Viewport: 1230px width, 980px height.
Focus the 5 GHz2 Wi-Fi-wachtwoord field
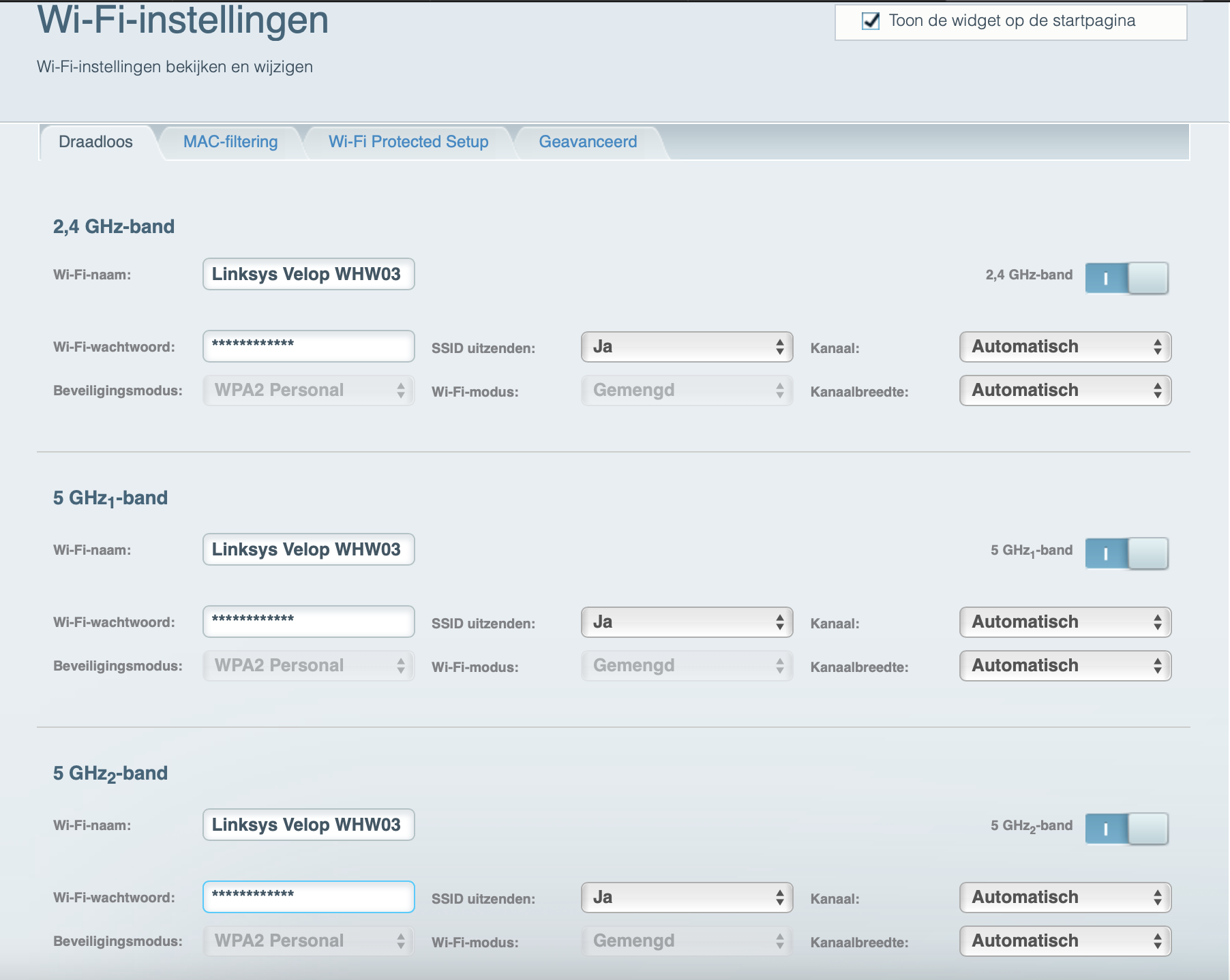point(309,897)
